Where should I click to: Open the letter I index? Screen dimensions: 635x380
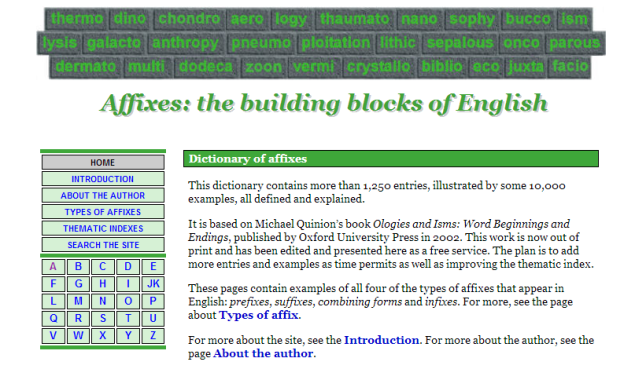tap(128, 284)
